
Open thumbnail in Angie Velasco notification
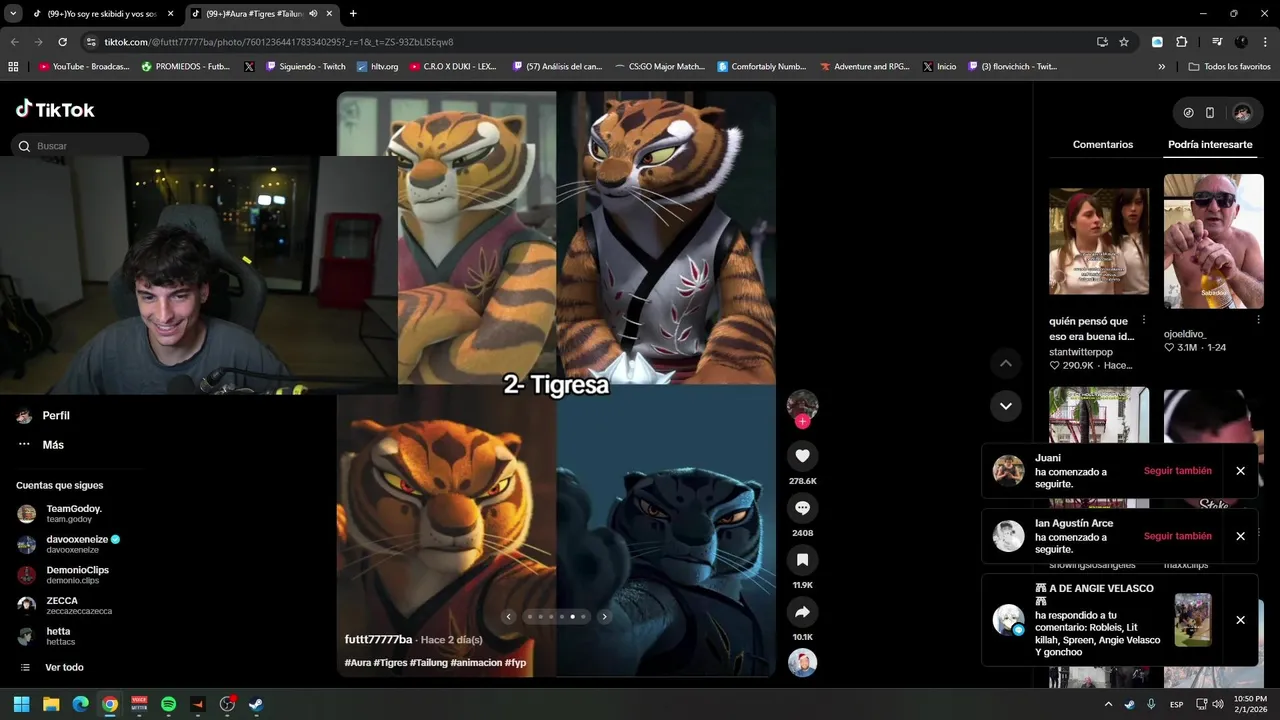click(1192, 620)
